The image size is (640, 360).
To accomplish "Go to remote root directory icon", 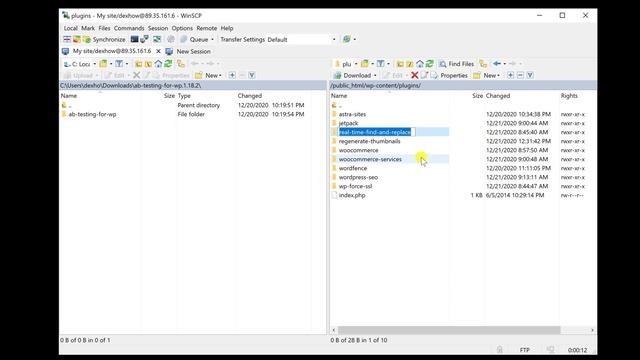I will [410, 64].
